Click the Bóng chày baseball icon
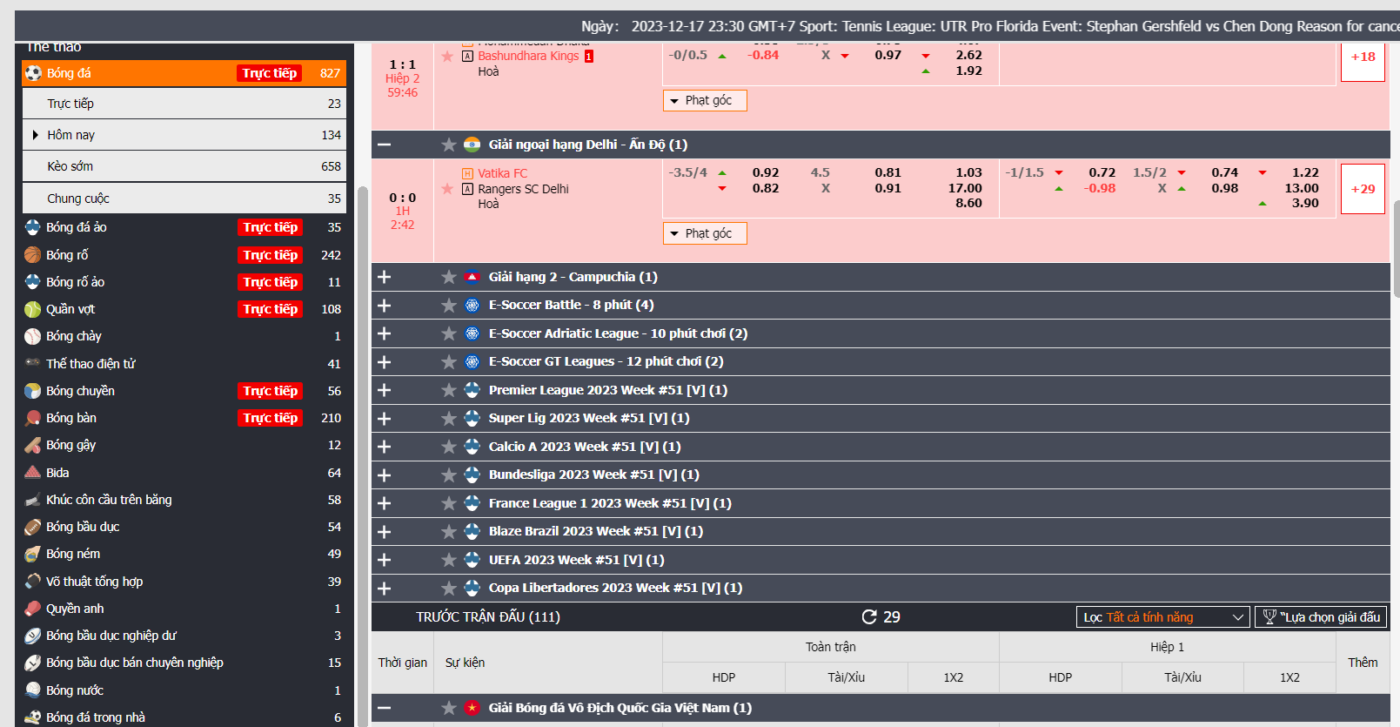Image resolution: width=1400 pixels, height=727 pixels. 33,336
